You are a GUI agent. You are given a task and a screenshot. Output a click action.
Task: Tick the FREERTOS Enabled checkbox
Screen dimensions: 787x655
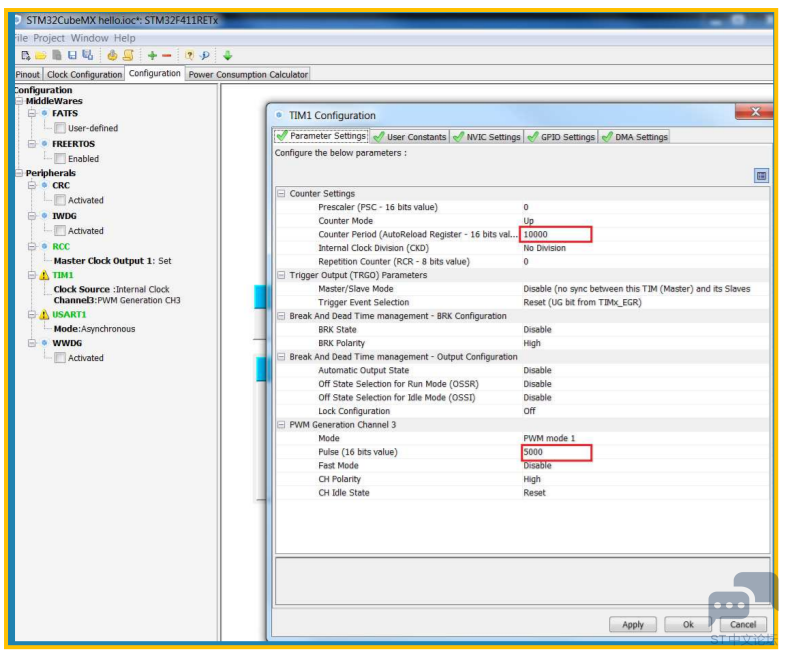coord(60,159)
